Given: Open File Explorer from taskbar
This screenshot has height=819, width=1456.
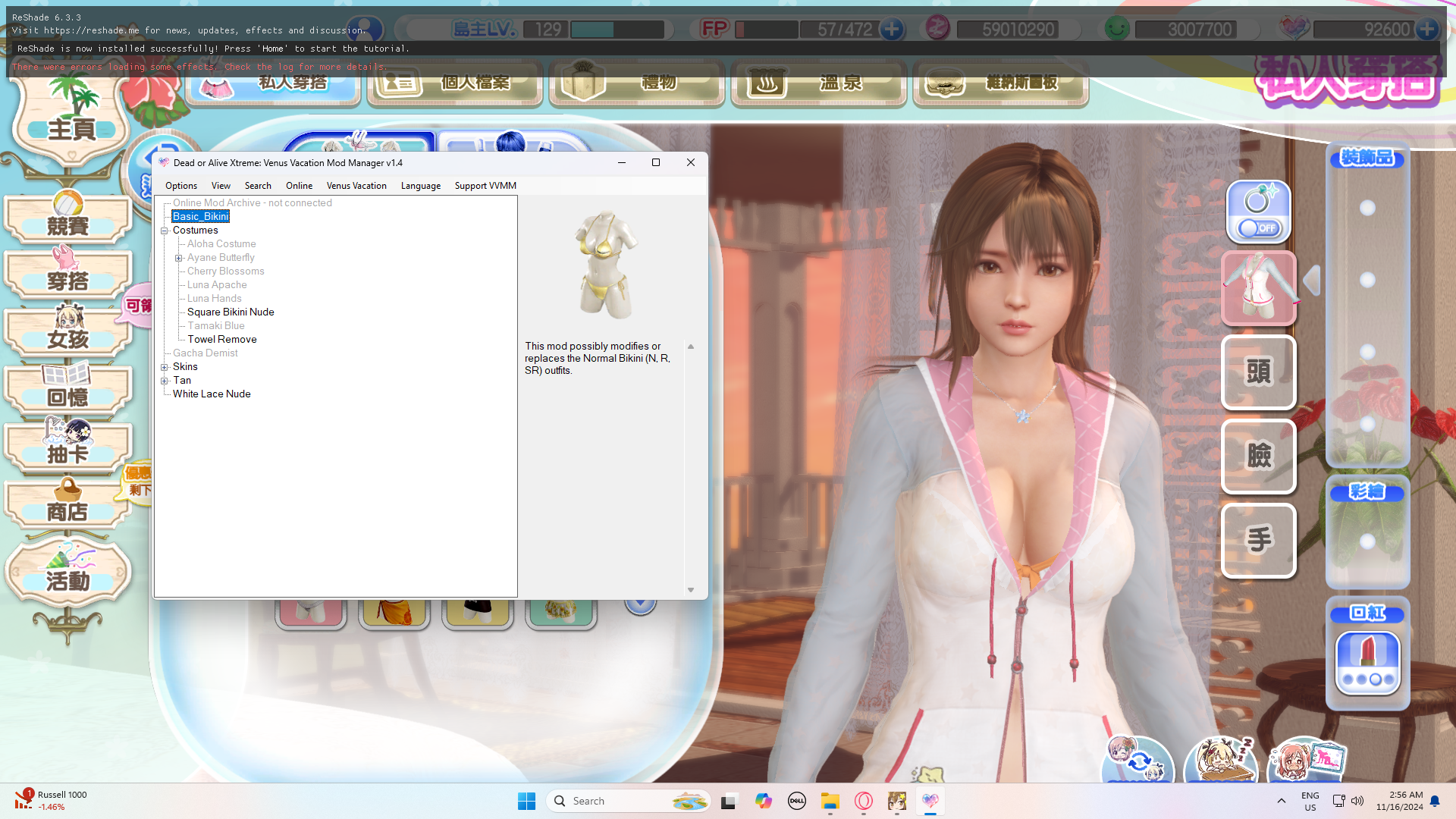Looking at the screenshot, I should point(830,801).
